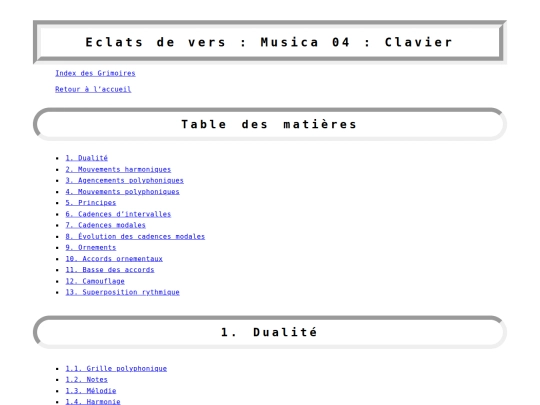Open subsection 1.3. Mélodie
Image resolution: width=540 pixels, height=405 pixels.
tap(91, 391)
